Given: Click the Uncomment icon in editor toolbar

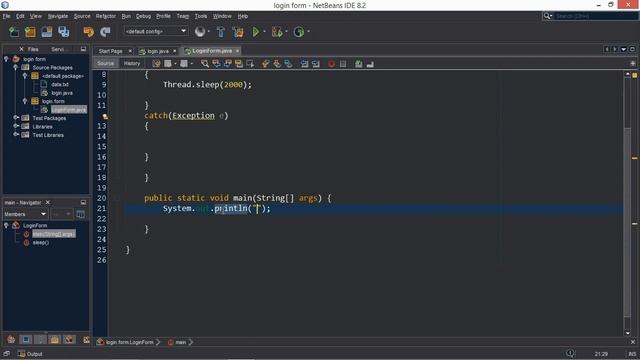Looking at the screenshot, I should (x=370, y=64).
